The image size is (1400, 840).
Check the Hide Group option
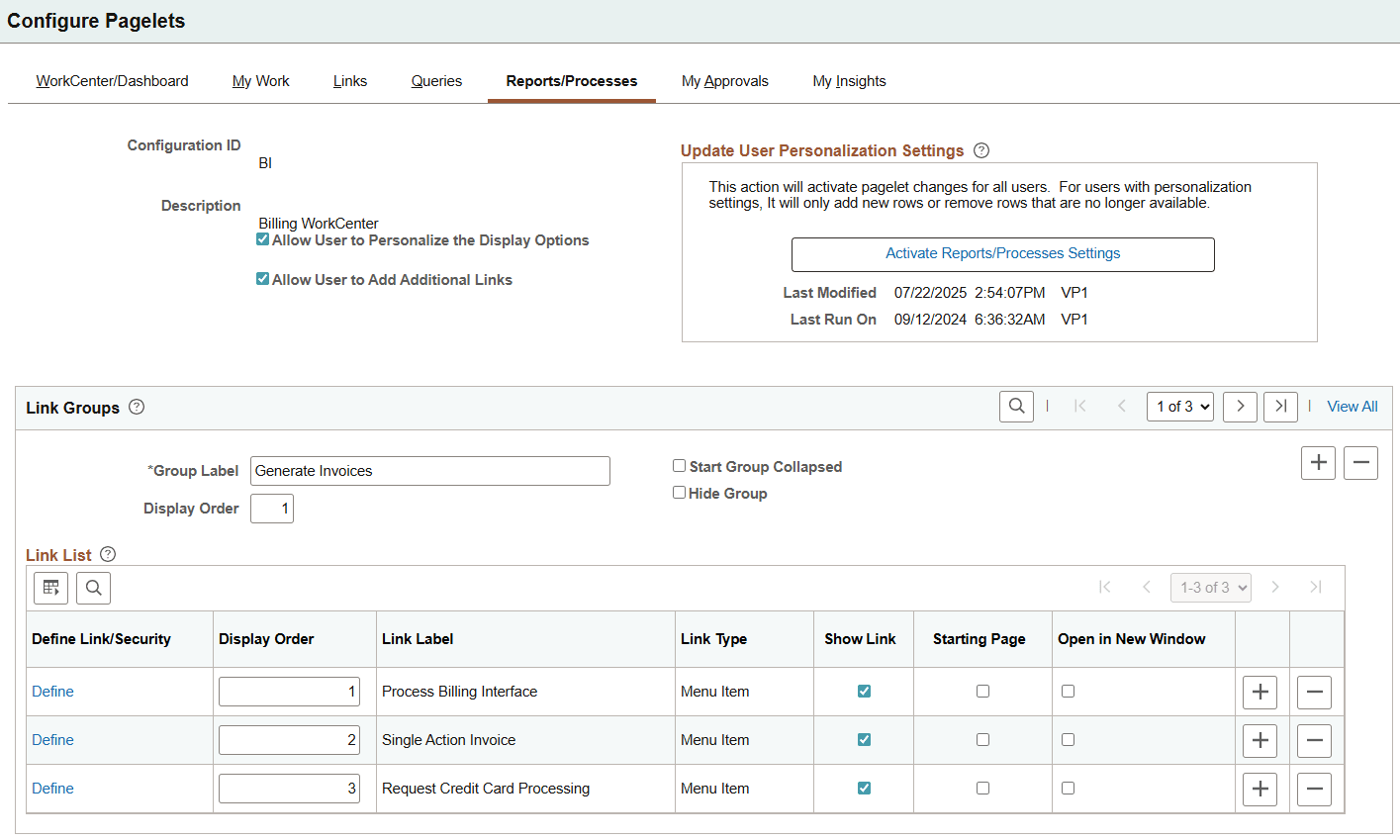click(x=679, y=492)
